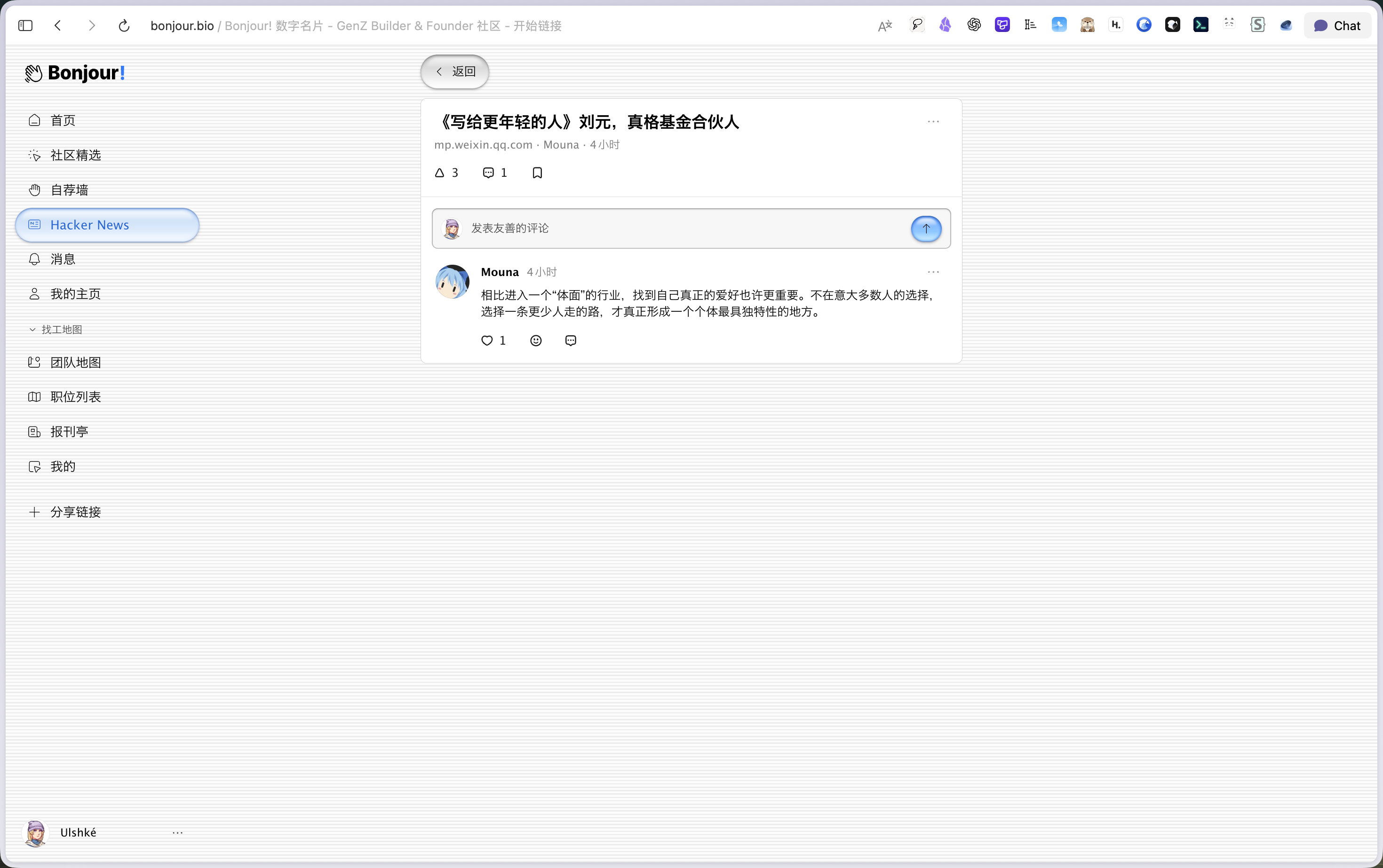Reply to Mouna's comment

tap(570, 340)
